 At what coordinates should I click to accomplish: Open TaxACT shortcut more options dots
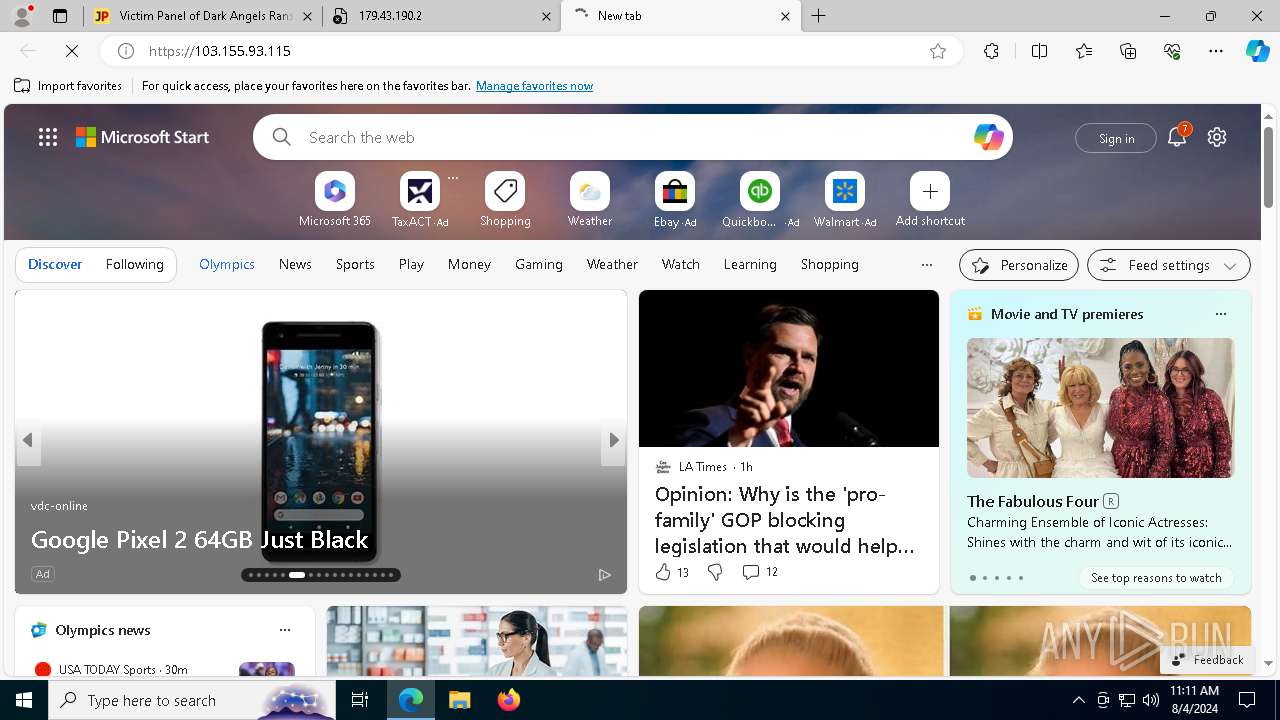tap(453, 178)
